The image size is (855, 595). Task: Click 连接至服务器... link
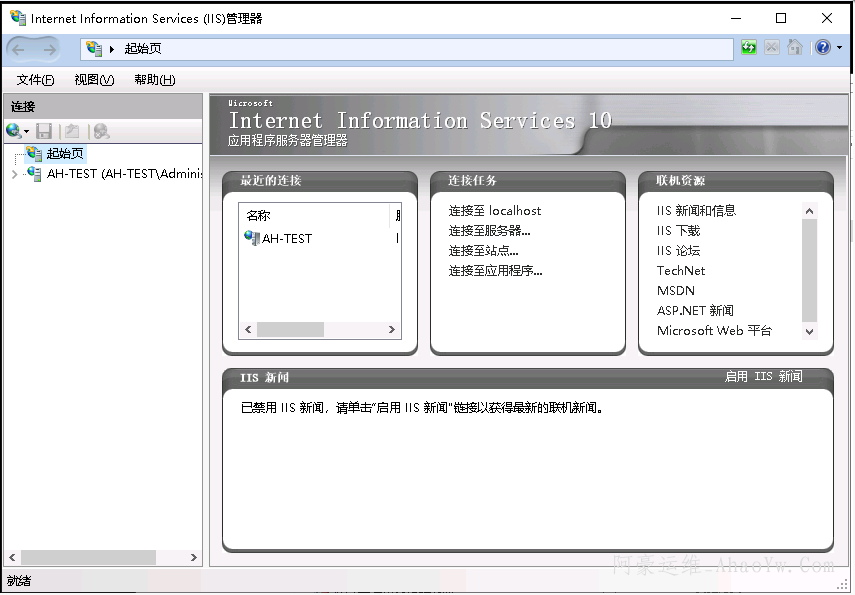pos(490,231)
